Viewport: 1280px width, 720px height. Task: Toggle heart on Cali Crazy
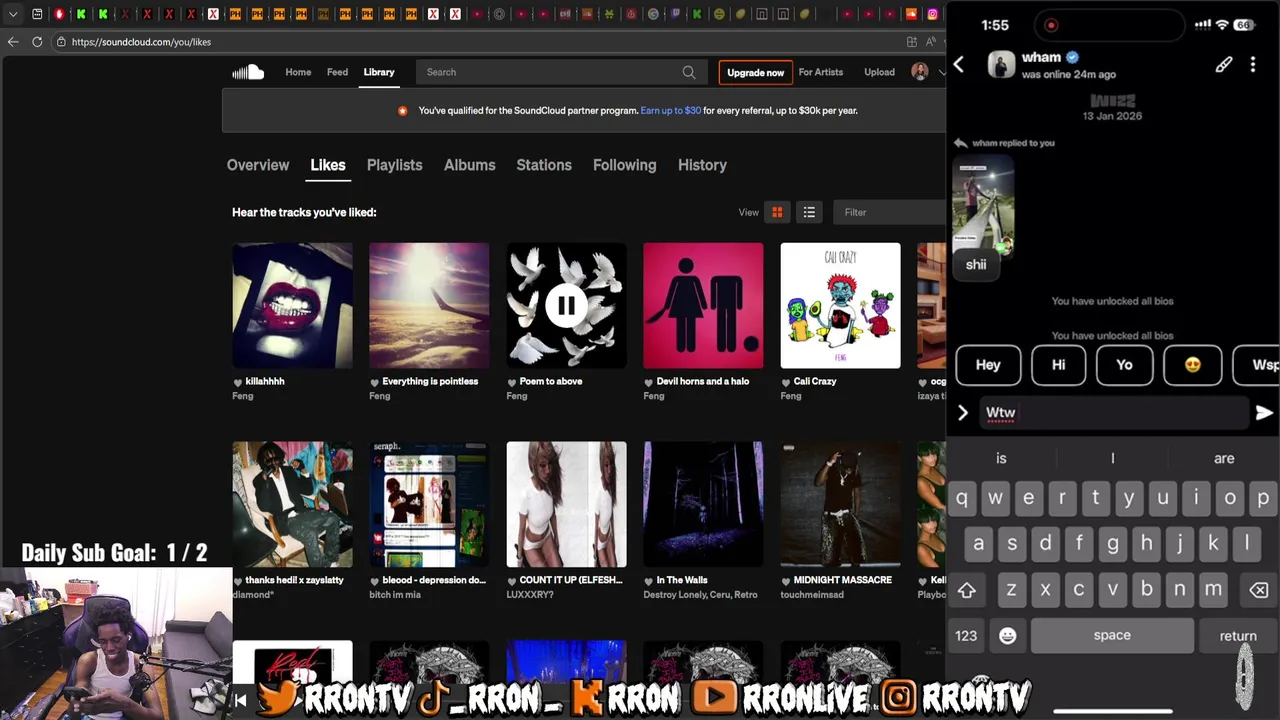786,382
